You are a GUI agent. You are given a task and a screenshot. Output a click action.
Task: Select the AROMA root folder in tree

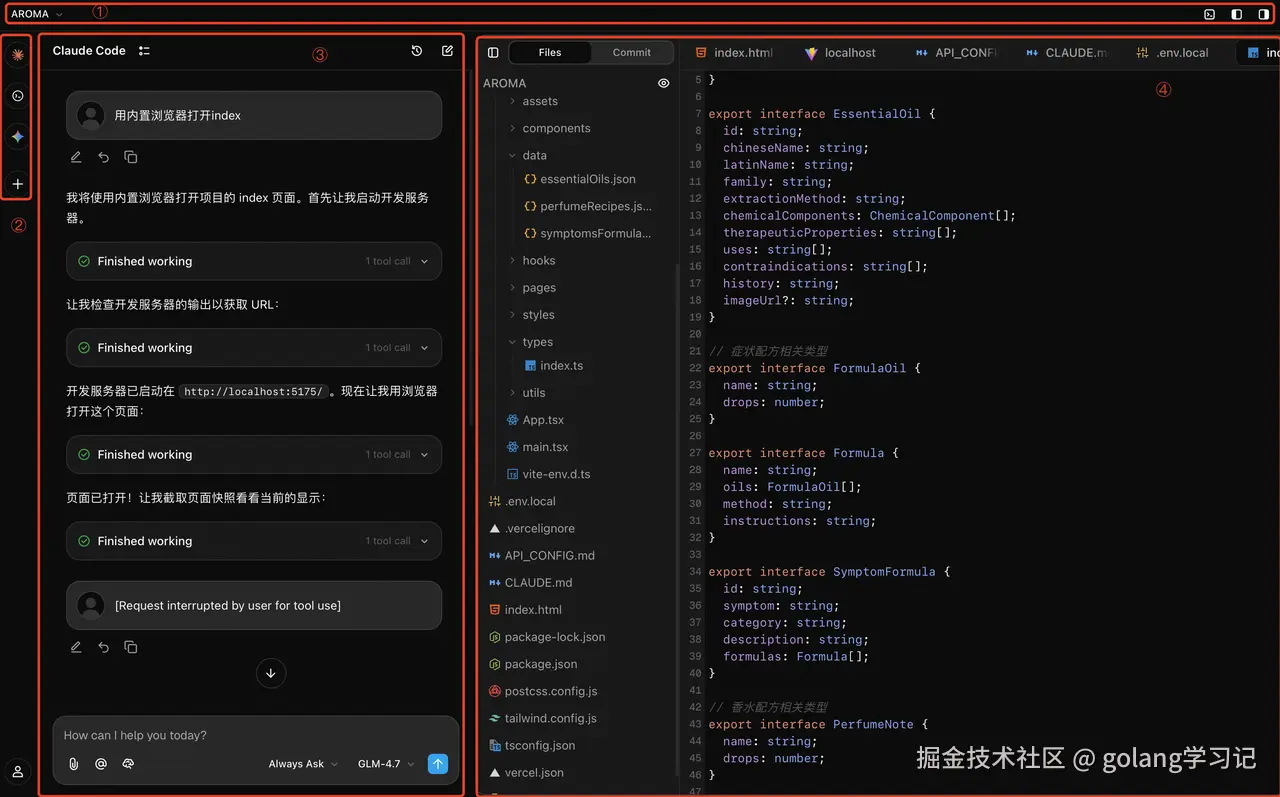coord(505,83)
